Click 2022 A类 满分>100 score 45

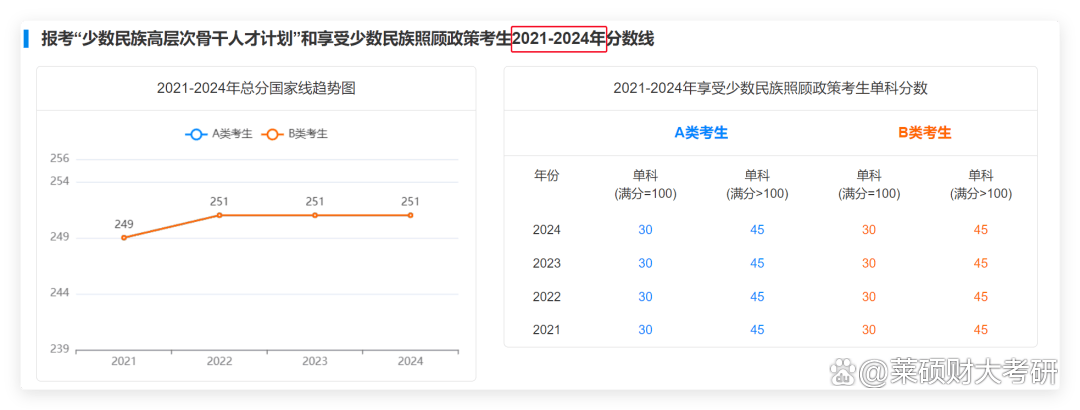pyautogui.click(x=757, y=297)
